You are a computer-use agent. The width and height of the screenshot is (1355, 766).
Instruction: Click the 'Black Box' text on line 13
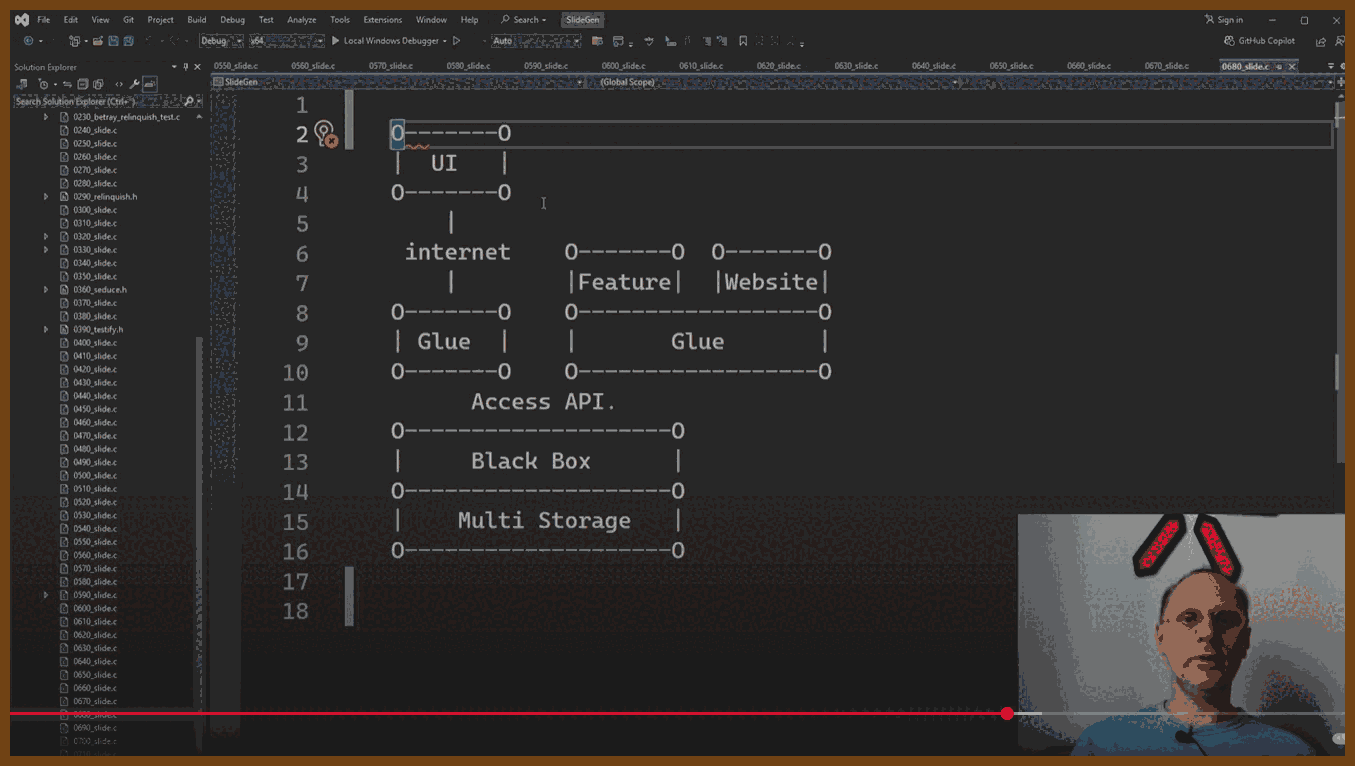[531, 461]
